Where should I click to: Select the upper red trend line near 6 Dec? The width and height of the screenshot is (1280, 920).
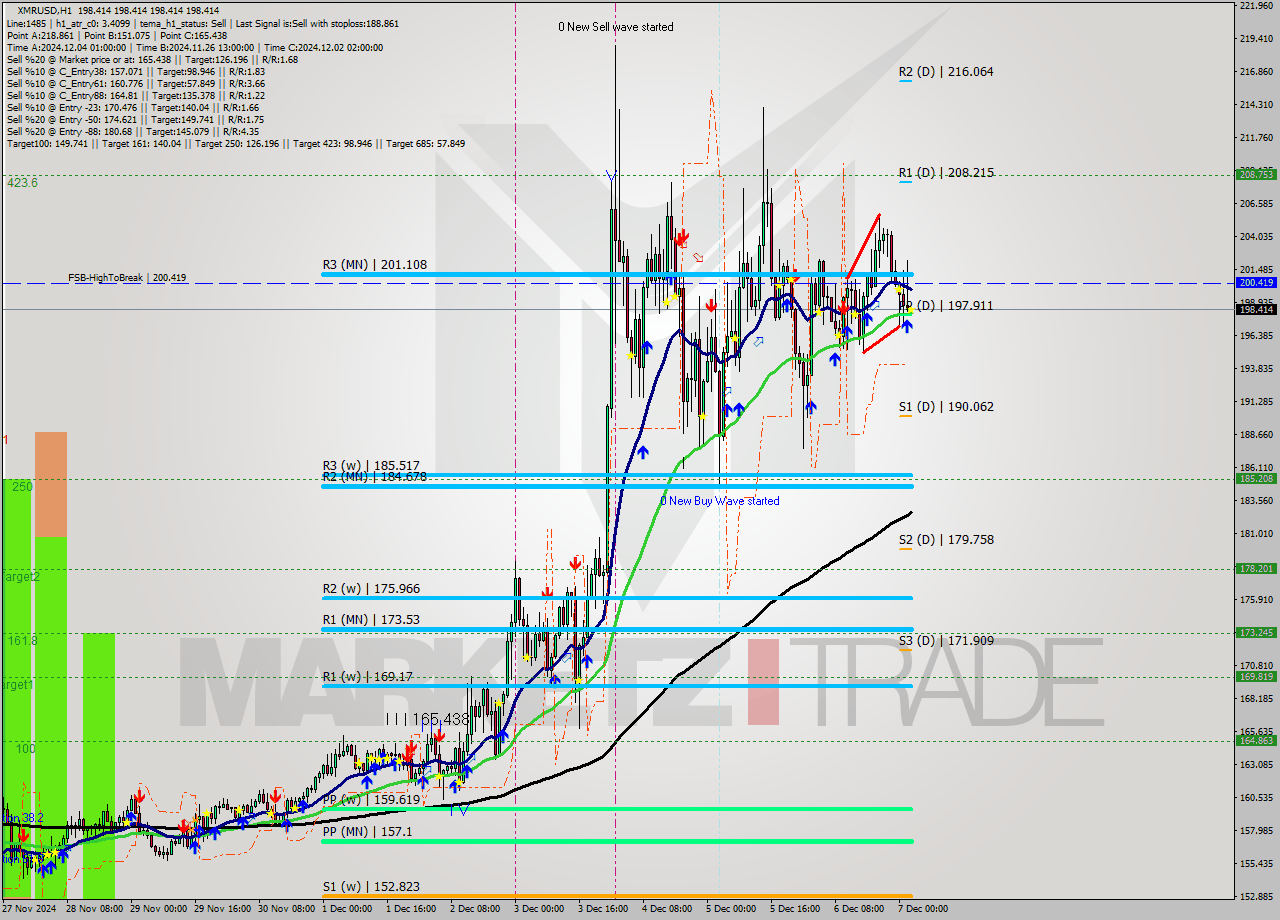tap(863, 245)
